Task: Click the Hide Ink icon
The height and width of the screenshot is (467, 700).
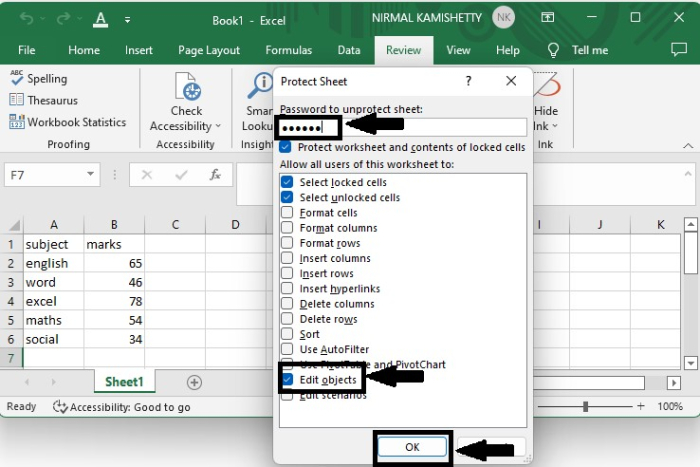Action: pos(546,86)
